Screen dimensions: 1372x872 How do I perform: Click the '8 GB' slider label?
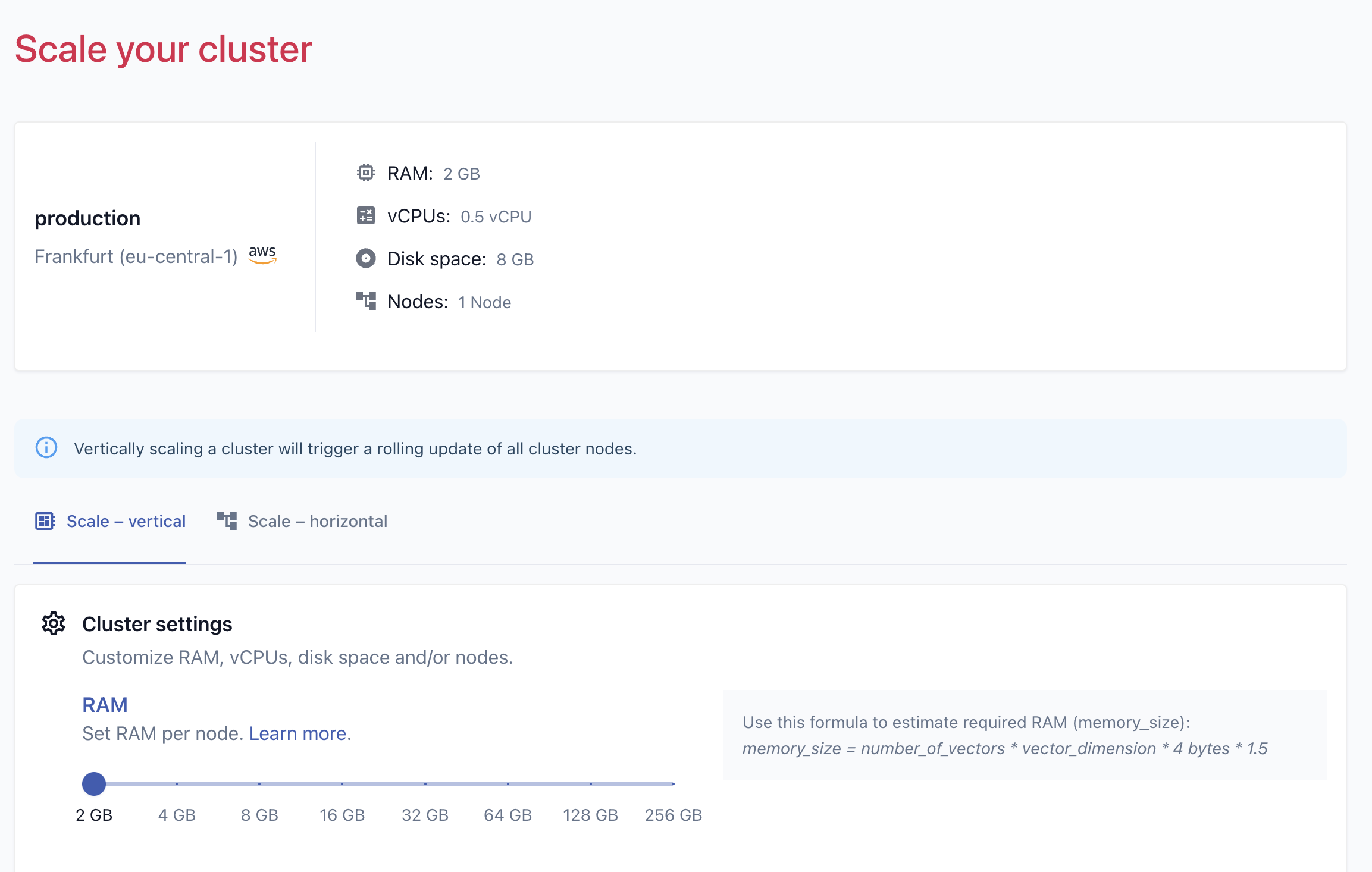tap(259, 815)
